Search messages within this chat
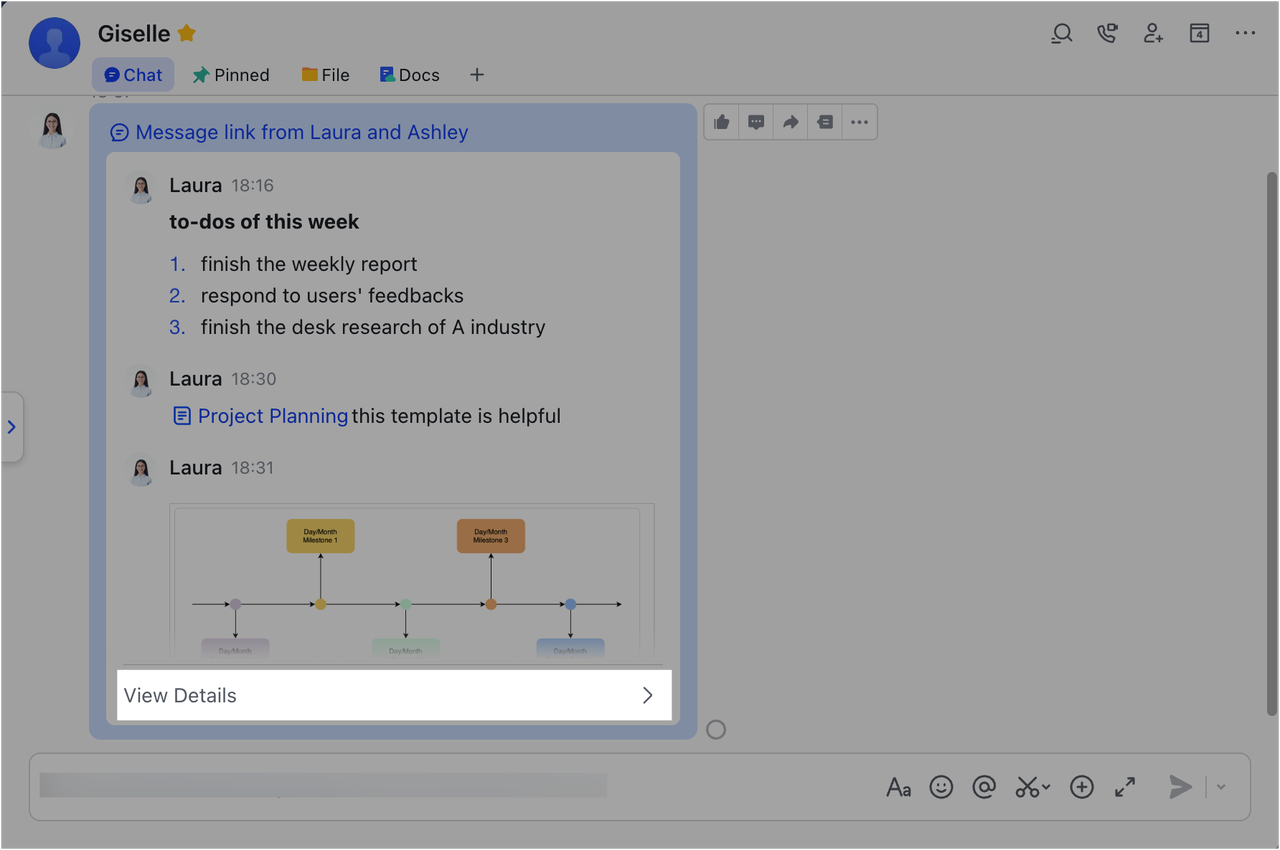This screenshot has width=1280, height=850. (x=1061, y=33)
